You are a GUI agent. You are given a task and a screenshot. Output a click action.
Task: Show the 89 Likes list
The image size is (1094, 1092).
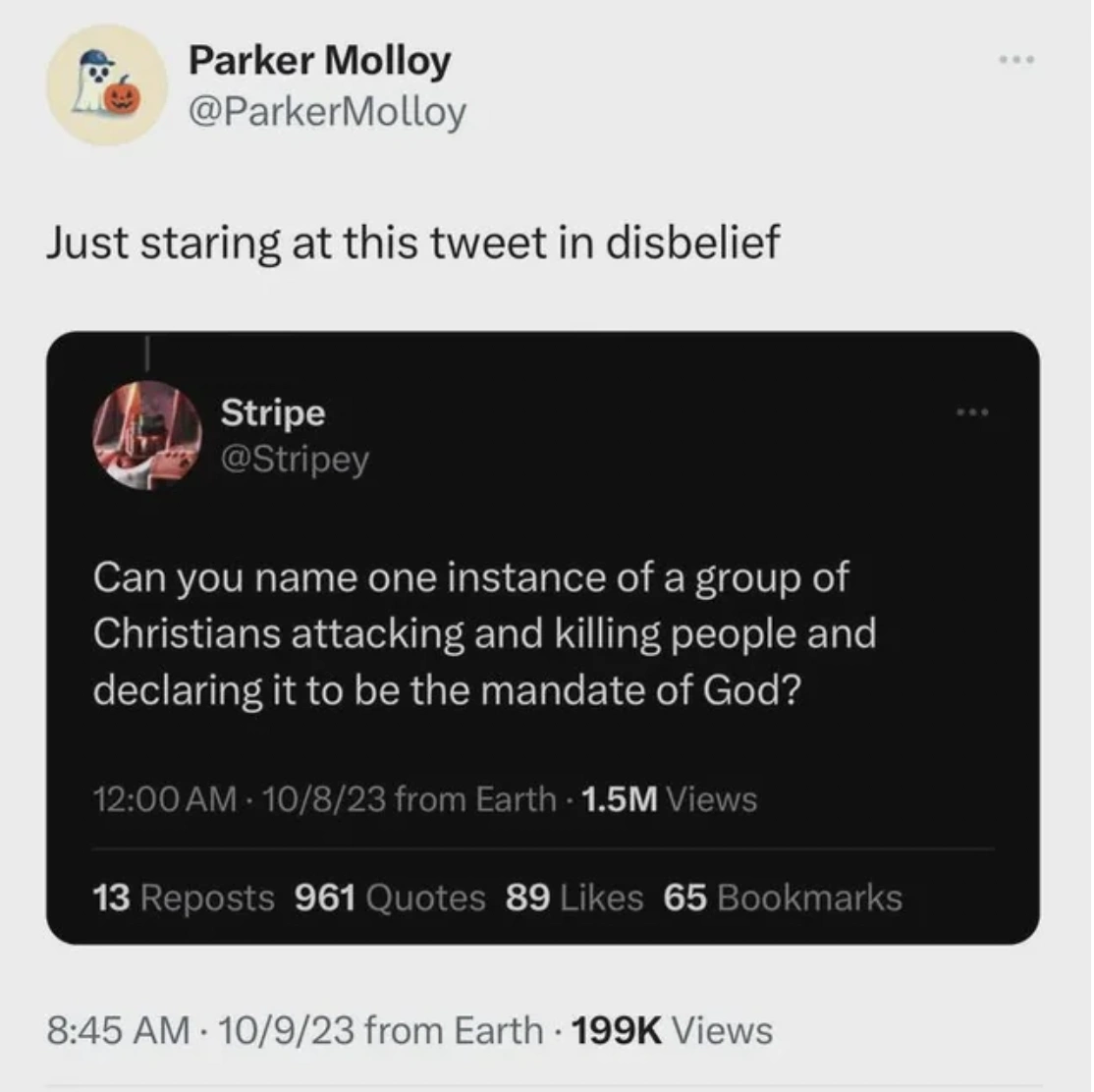point(574,898)
